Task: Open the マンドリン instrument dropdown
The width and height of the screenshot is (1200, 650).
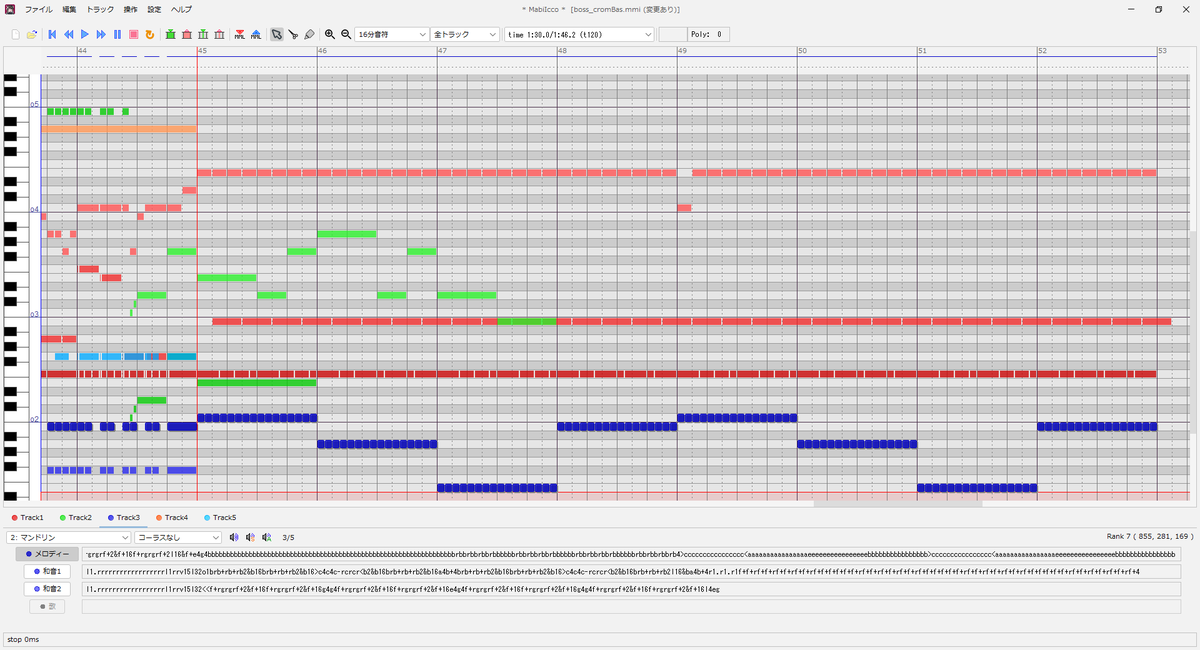Action: (x=69, y=537)
